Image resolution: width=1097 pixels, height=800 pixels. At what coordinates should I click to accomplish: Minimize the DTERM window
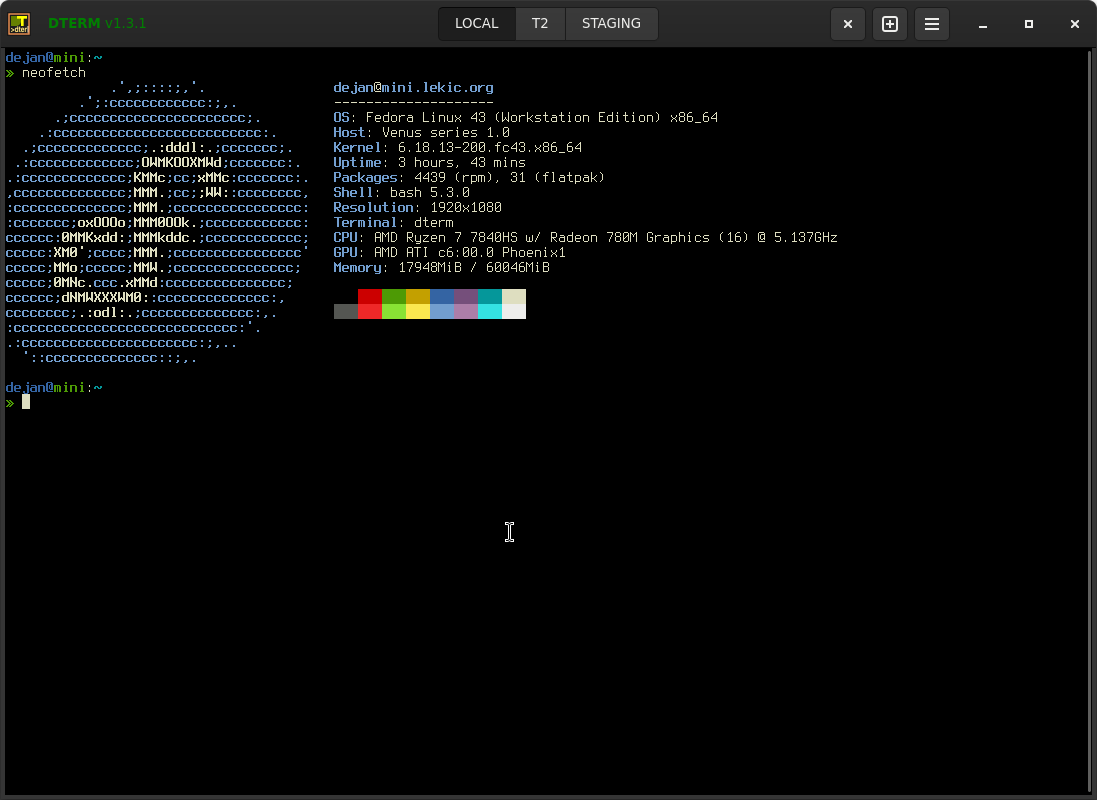[x=982, y=24]
